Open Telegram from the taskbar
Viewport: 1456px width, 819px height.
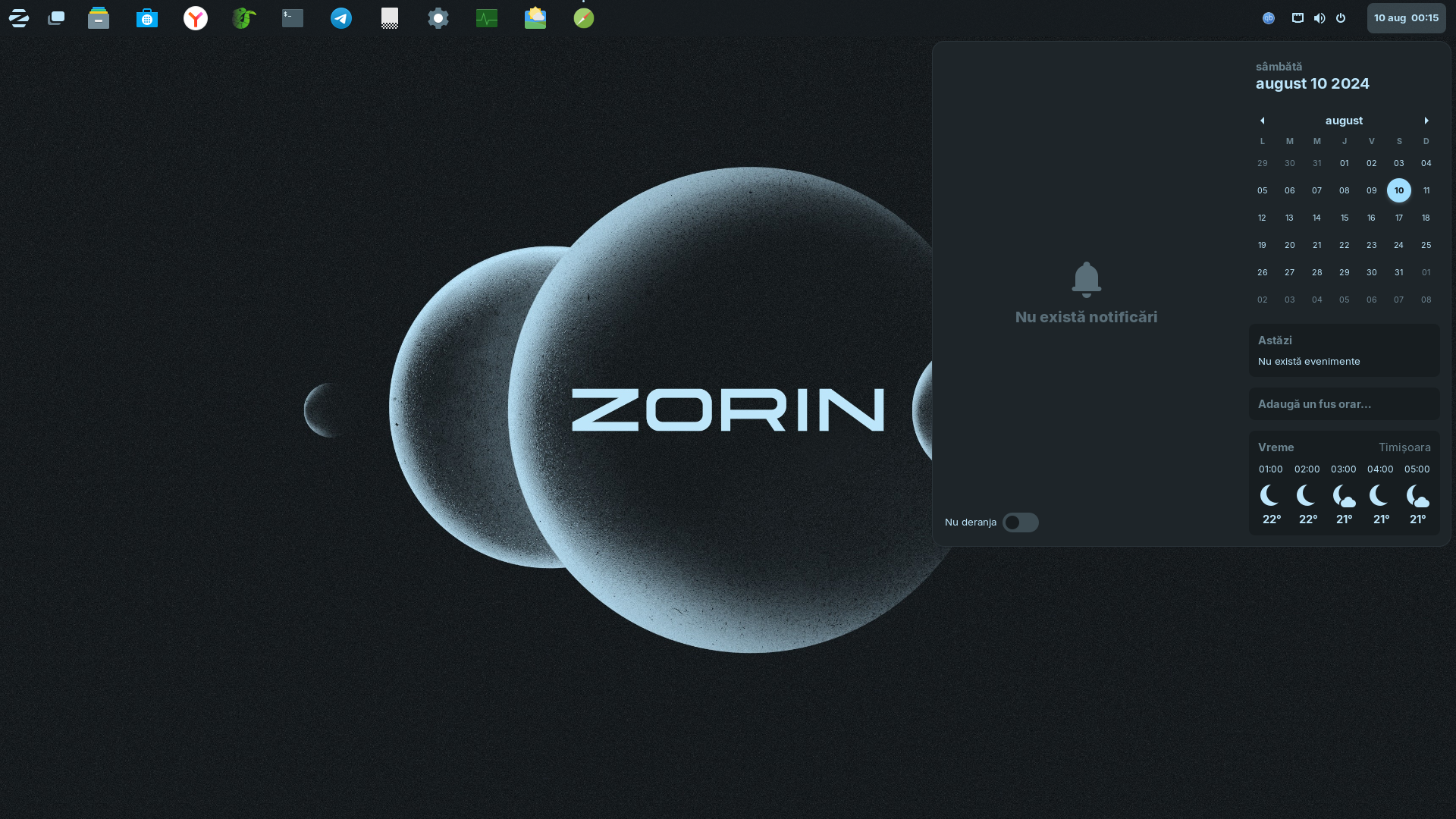tap(341, 18)
